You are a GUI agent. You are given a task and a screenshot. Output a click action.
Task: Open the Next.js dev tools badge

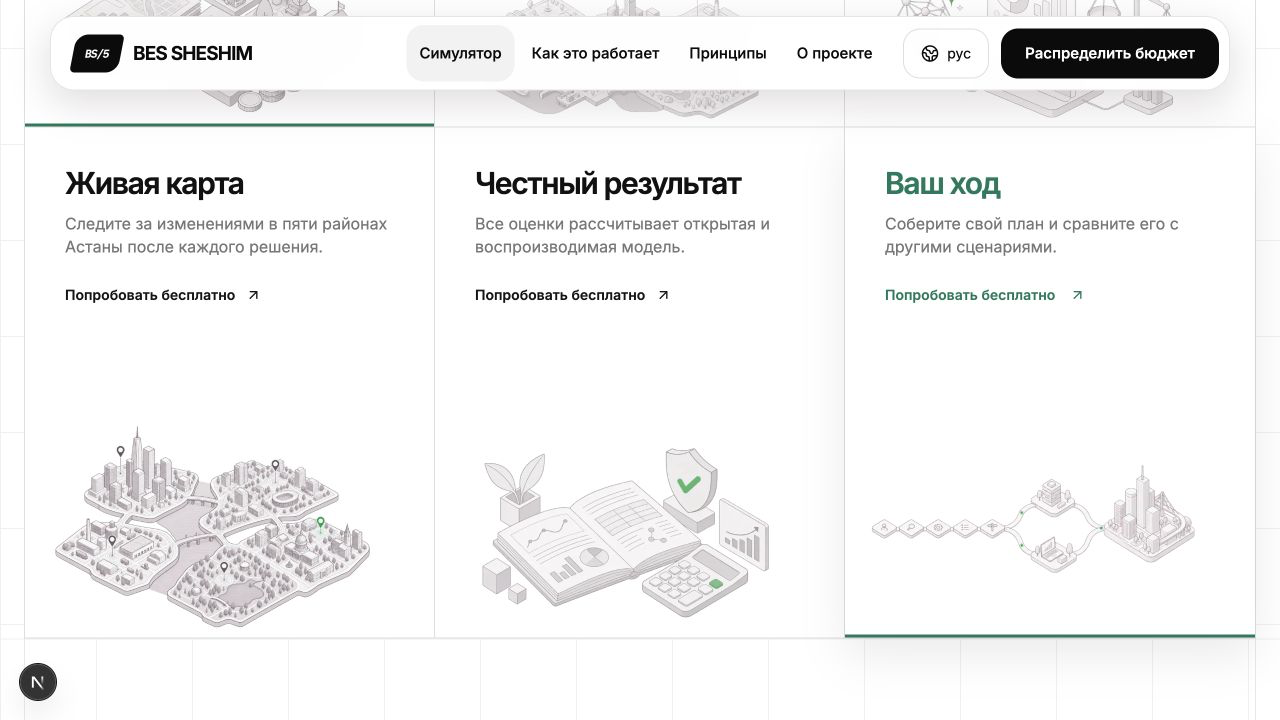pyautogui.click(x=38, y=682)
